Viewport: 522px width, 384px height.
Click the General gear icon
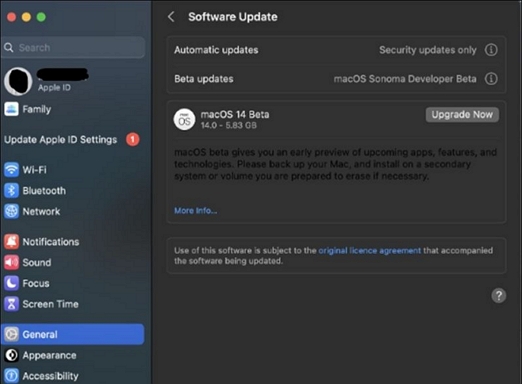[x=11, y=334]
